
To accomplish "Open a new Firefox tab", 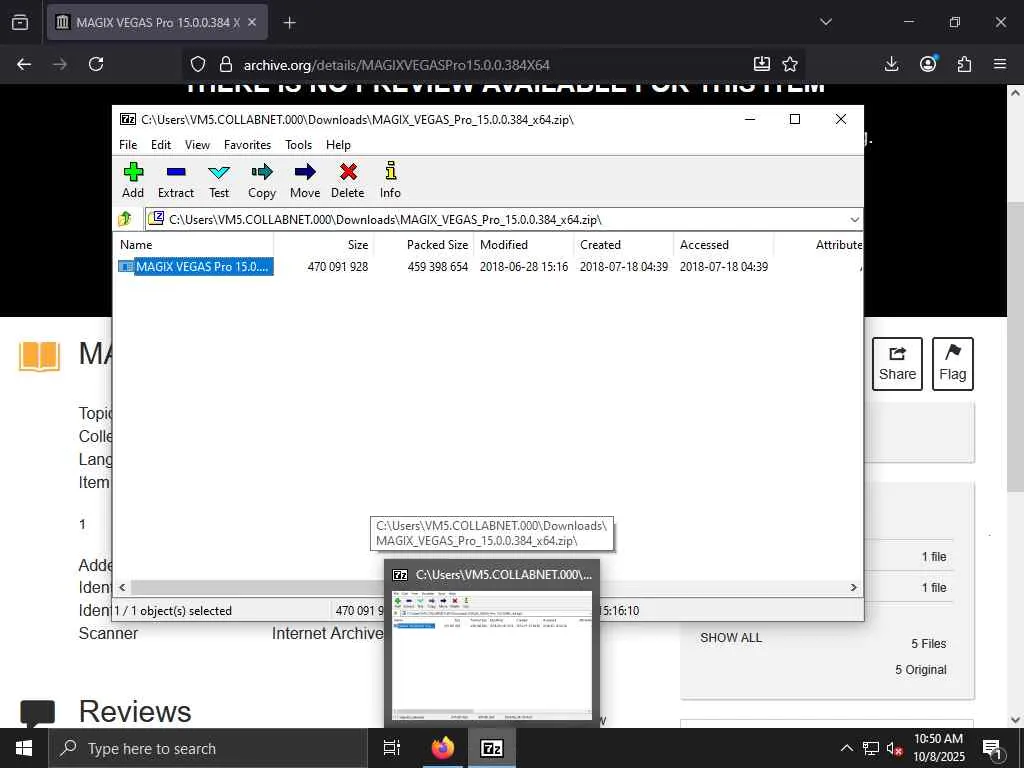I will pos(289,23).
